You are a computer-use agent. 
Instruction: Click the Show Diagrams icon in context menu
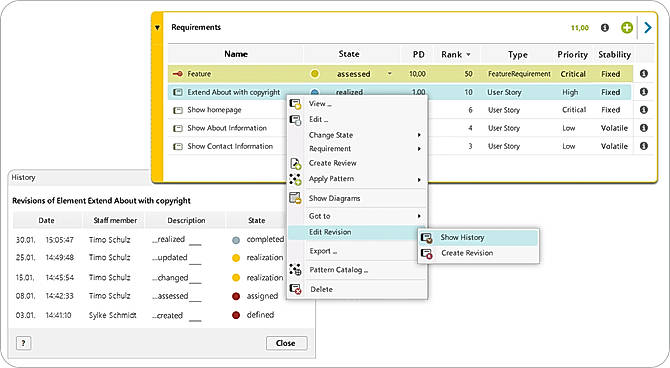tap(295, 198)
